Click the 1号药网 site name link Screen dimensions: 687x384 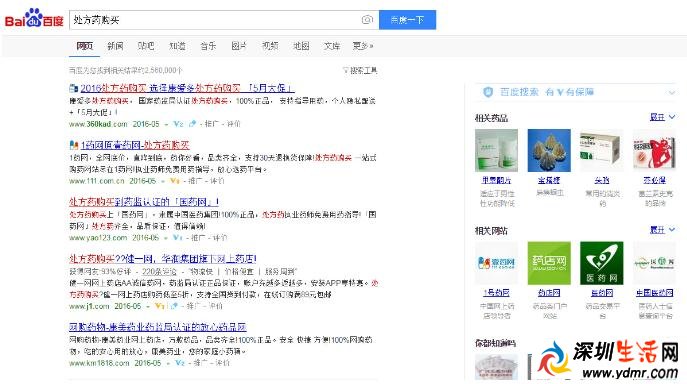(496, 293)
